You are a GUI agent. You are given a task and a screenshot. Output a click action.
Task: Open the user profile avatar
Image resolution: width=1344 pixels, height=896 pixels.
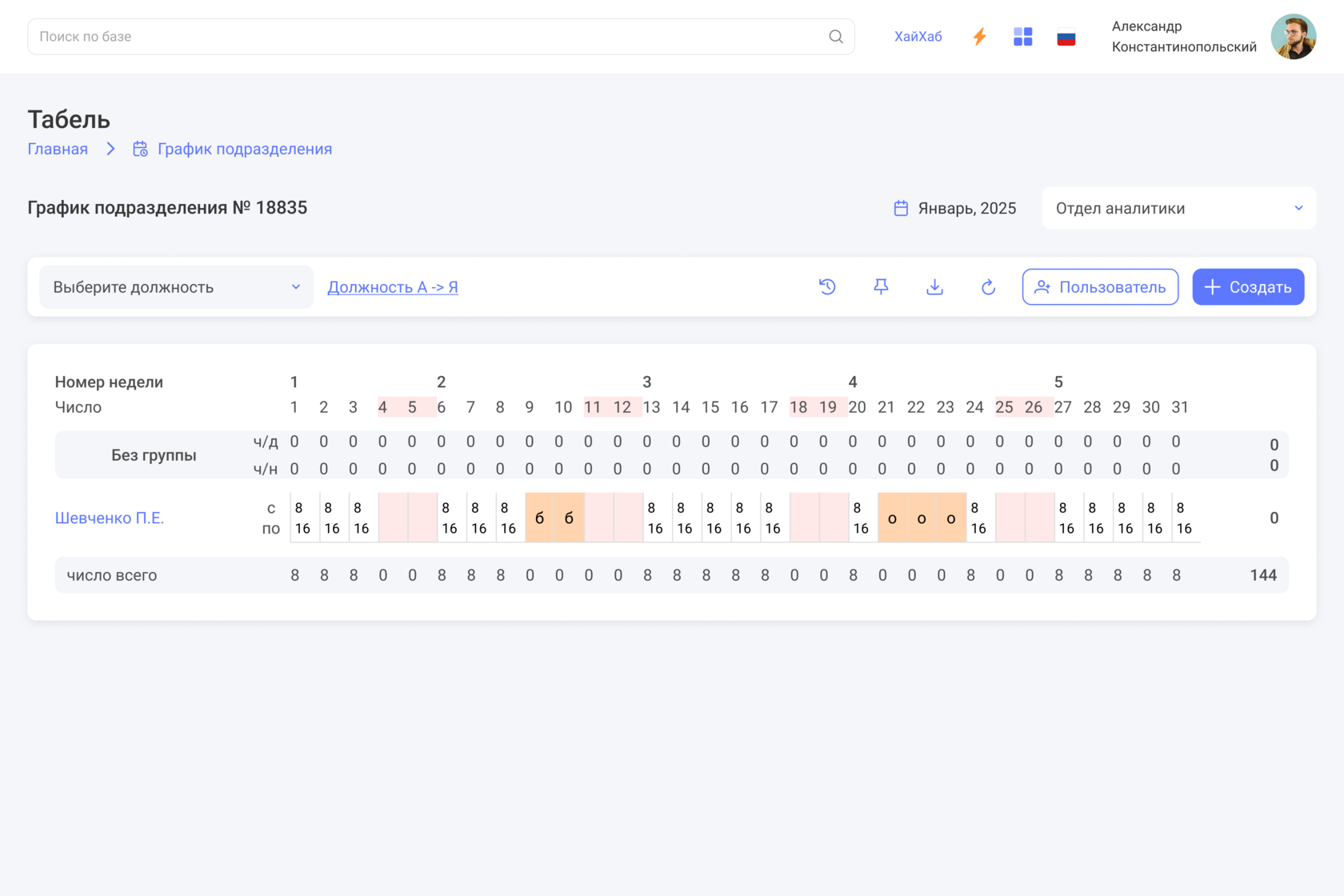point(1293,37)
